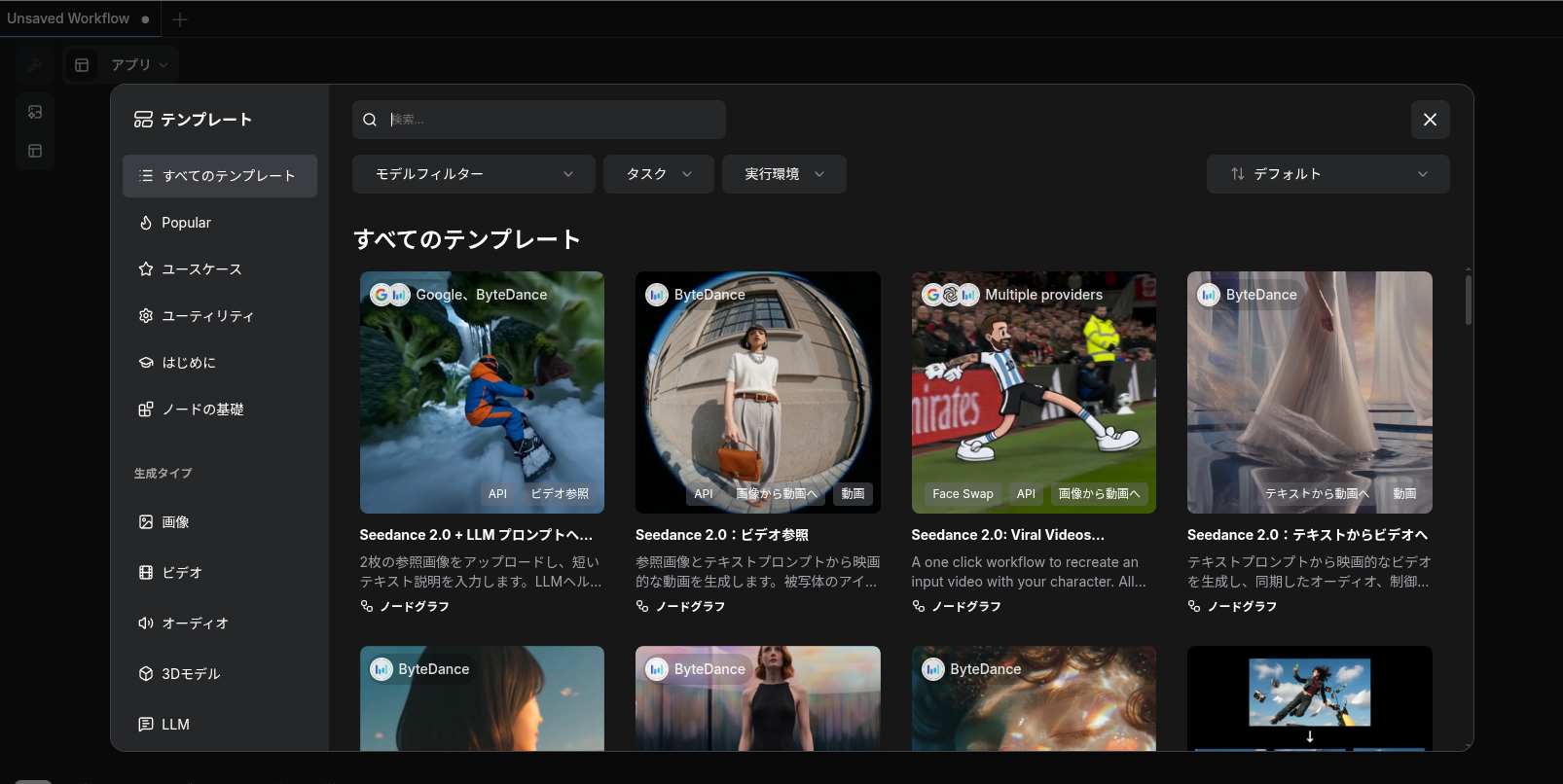
Task: Open the Seedance 2.0: Viral Videos thumbnail
Action: pos(1034,392)
